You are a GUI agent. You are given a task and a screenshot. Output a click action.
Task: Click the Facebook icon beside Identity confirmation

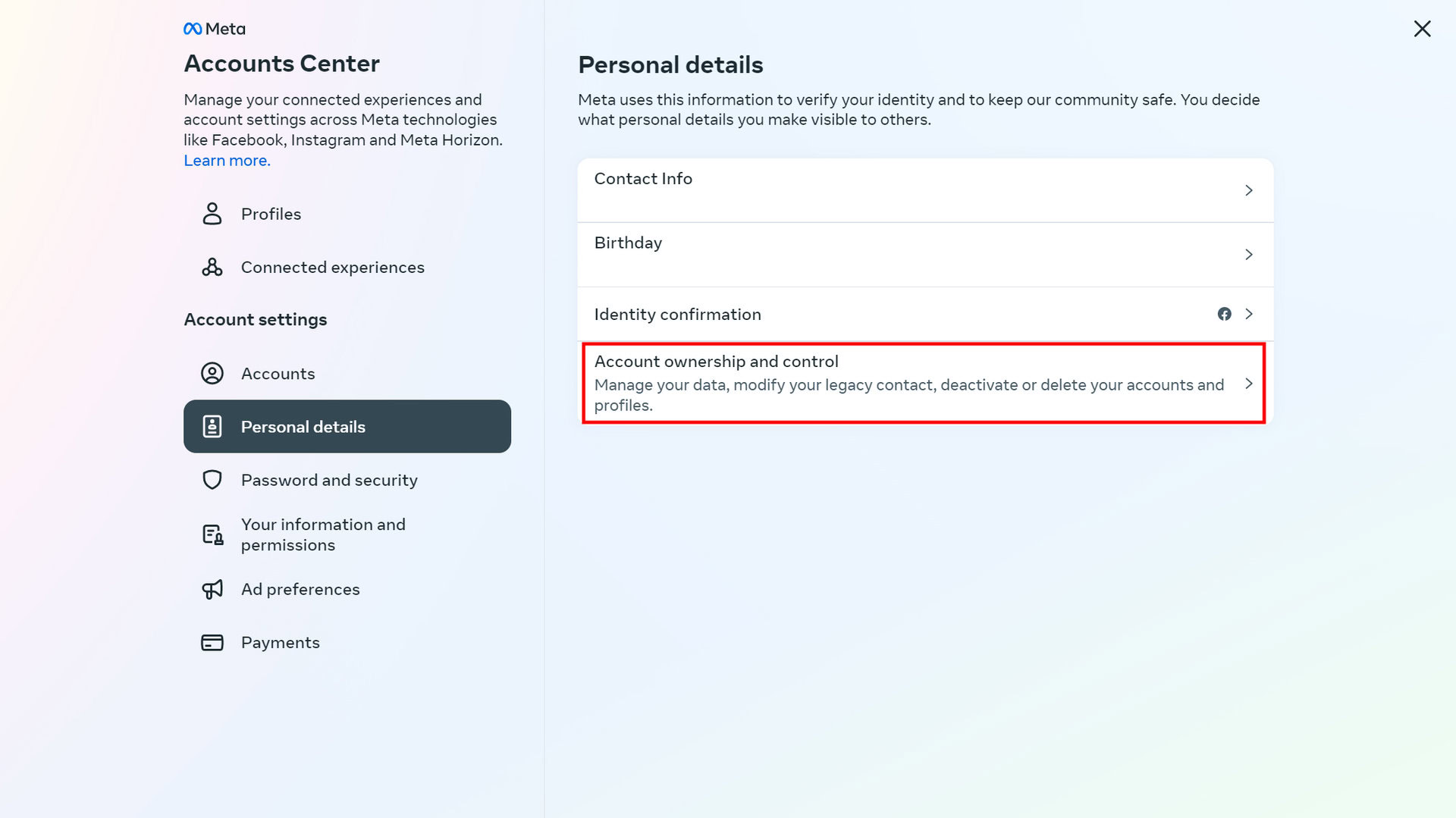point(1224,314)
